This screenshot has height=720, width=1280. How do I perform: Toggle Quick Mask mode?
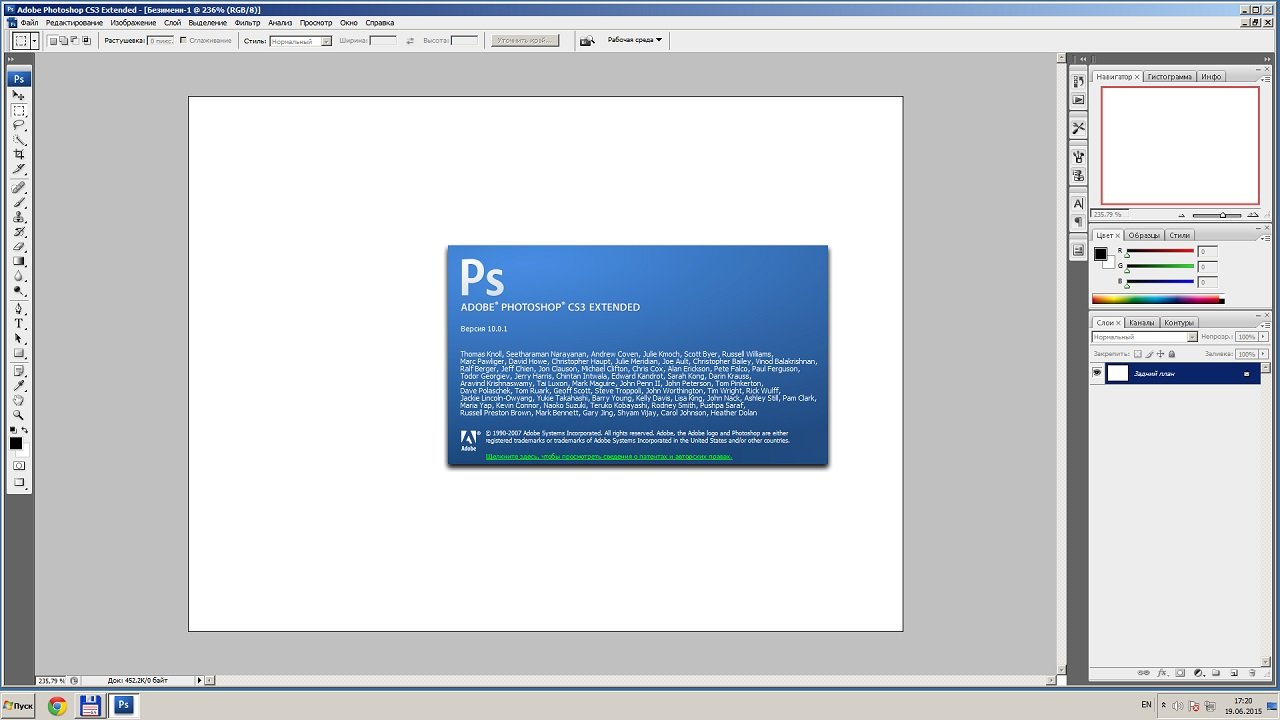[x=19, y=466]
